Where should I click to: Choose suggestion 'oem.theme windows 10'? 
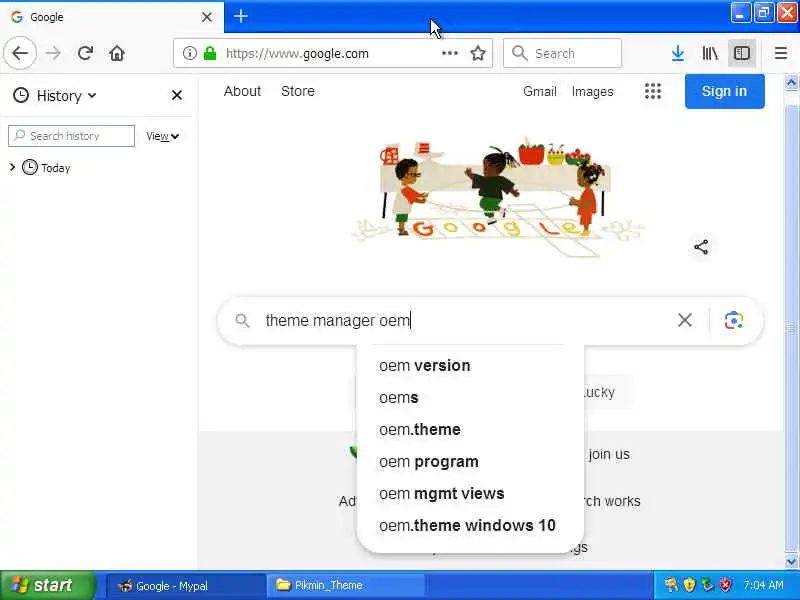point(470,526)
